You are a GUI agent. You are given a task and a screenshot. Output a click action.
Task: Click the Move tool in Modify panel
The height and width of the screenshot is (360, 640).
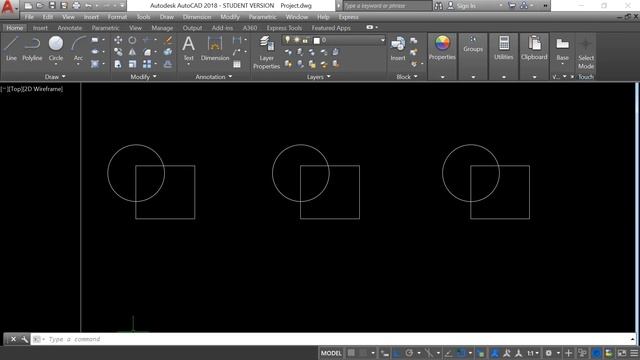click(118, 40)
